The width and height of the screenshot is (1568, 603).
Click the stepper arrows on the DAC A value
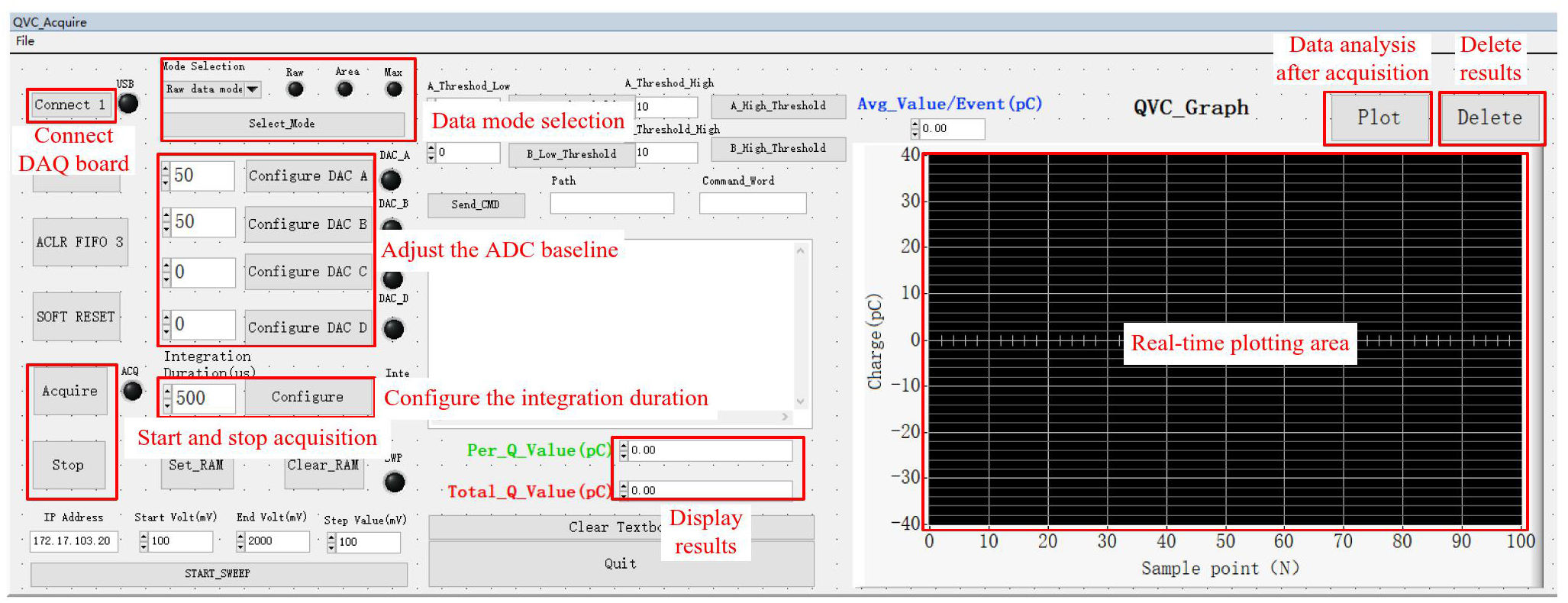pos(166,176)
